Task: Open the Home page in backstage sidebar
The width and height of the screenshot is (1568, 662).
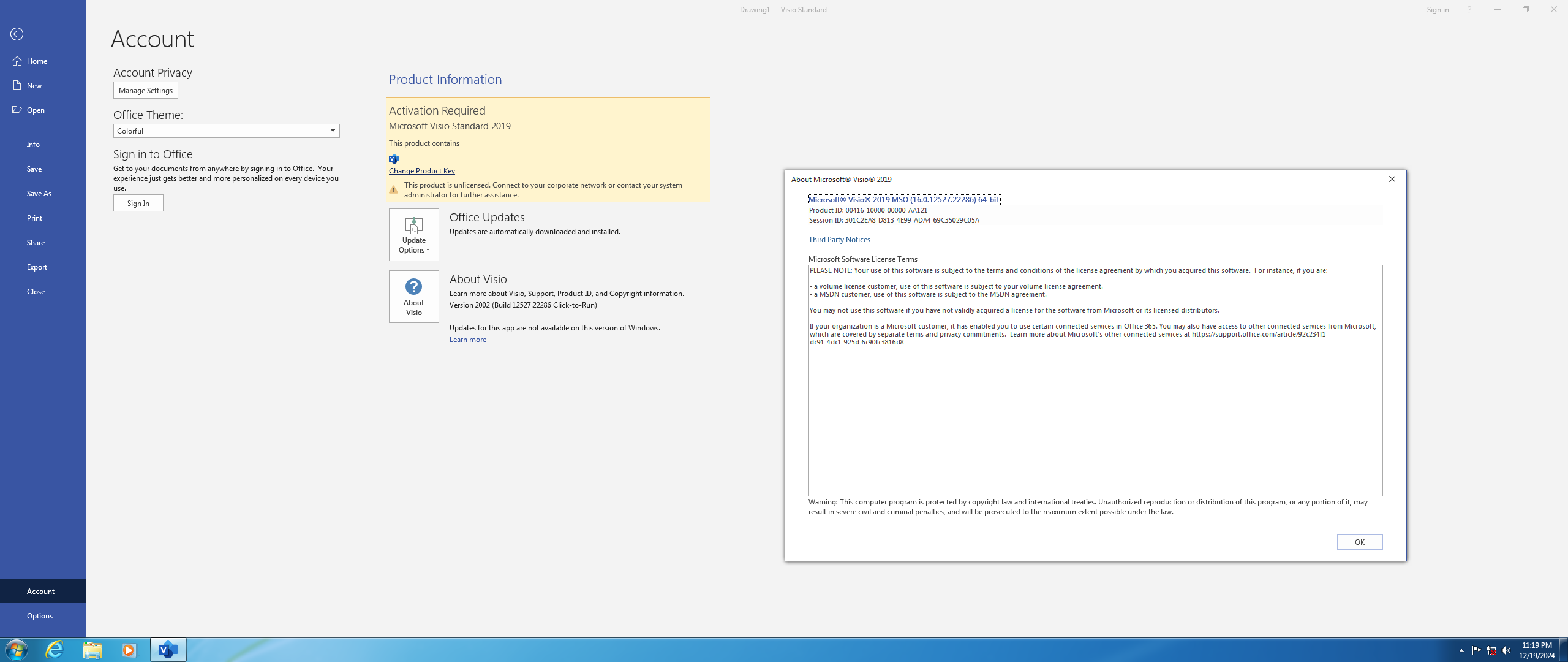Action: (x=43, y=61)
